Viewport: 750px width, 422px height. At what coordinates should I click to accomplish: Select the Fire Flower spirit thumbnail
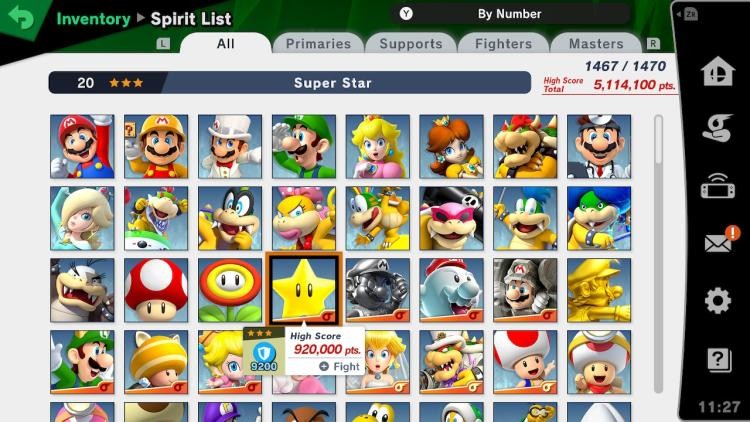pos(230,290)
